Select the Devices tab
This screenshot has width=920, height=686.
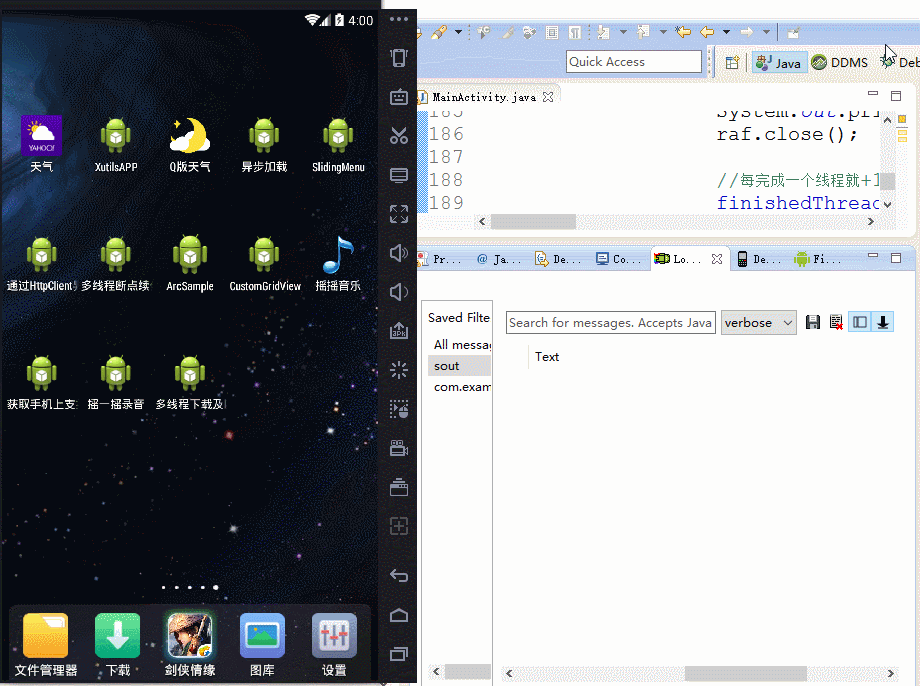click(x=759, y=259)
